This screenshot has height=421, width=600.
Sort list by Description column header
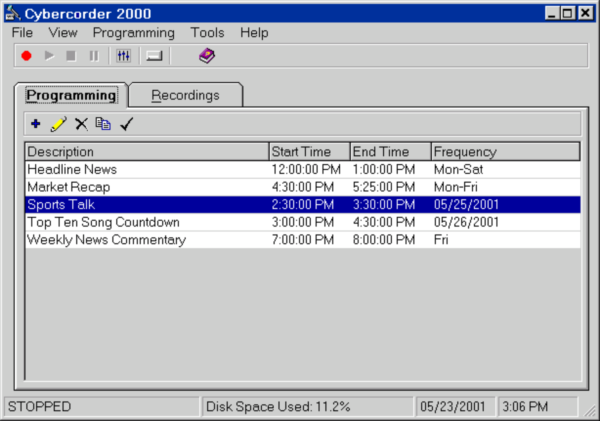coord(146,152)
